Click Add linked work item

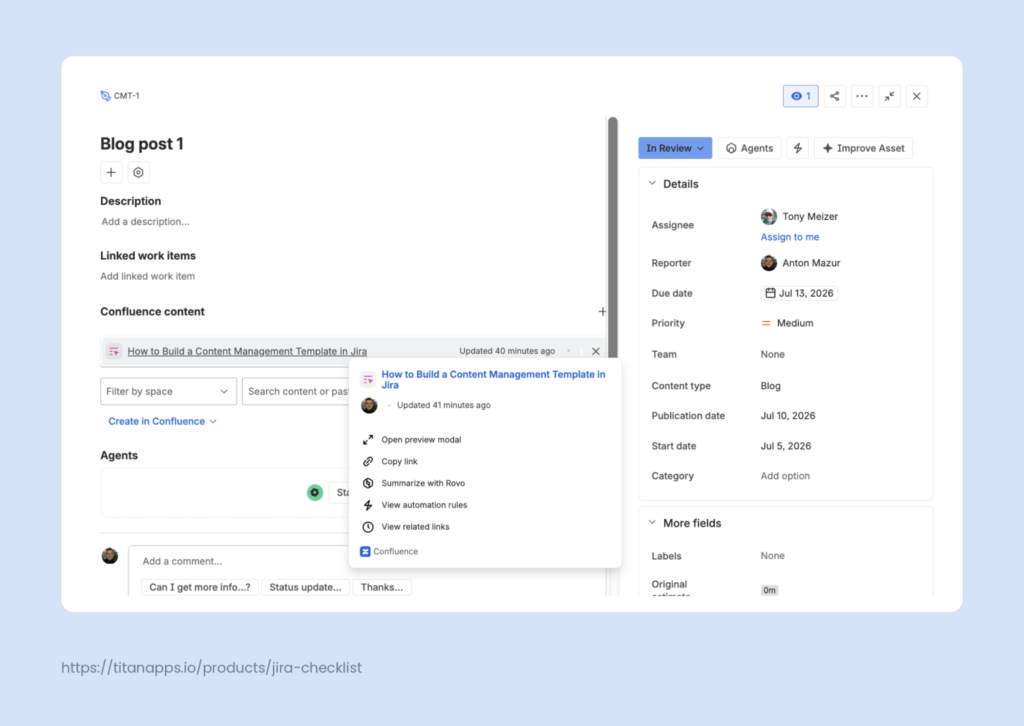coord(148,276)
